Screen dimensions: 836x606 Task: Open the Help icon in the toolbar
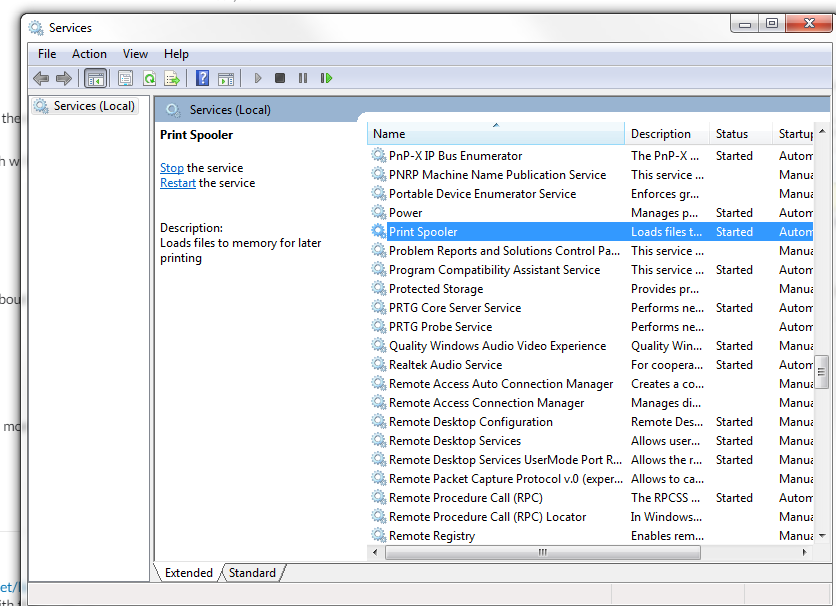coord(204,77)
